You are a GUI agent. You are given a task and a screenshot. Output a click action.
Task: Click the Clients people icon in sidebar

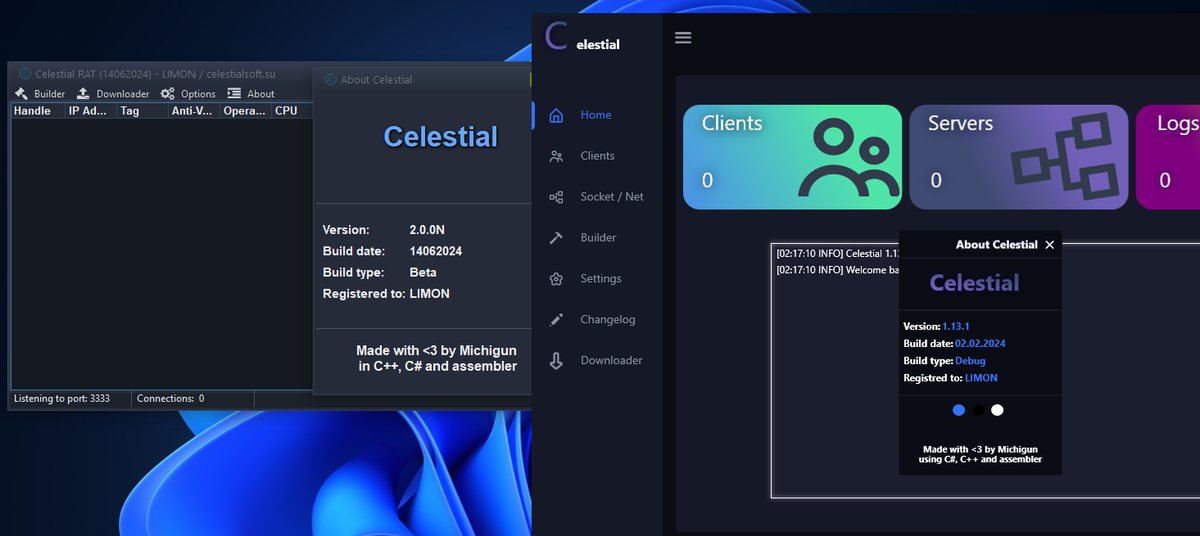coord(557,156)
